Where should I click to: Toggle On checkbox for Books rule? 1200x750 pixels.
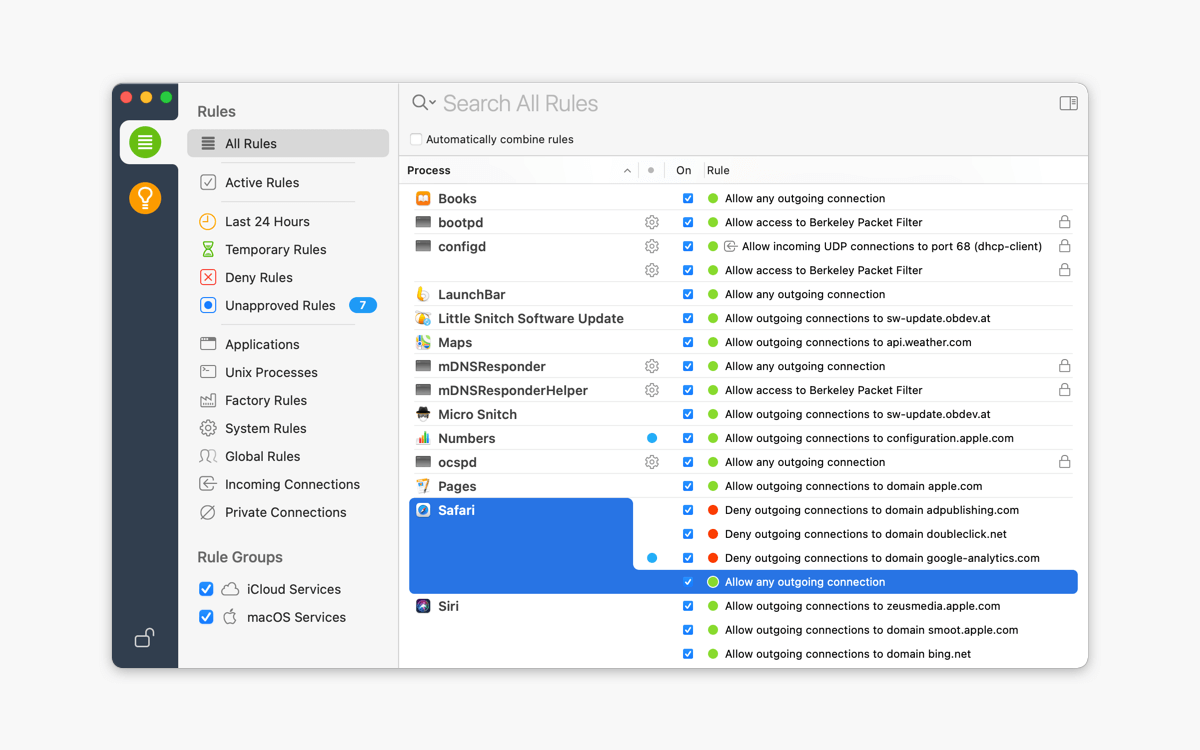pyautogui.click(x=688, y=198)
